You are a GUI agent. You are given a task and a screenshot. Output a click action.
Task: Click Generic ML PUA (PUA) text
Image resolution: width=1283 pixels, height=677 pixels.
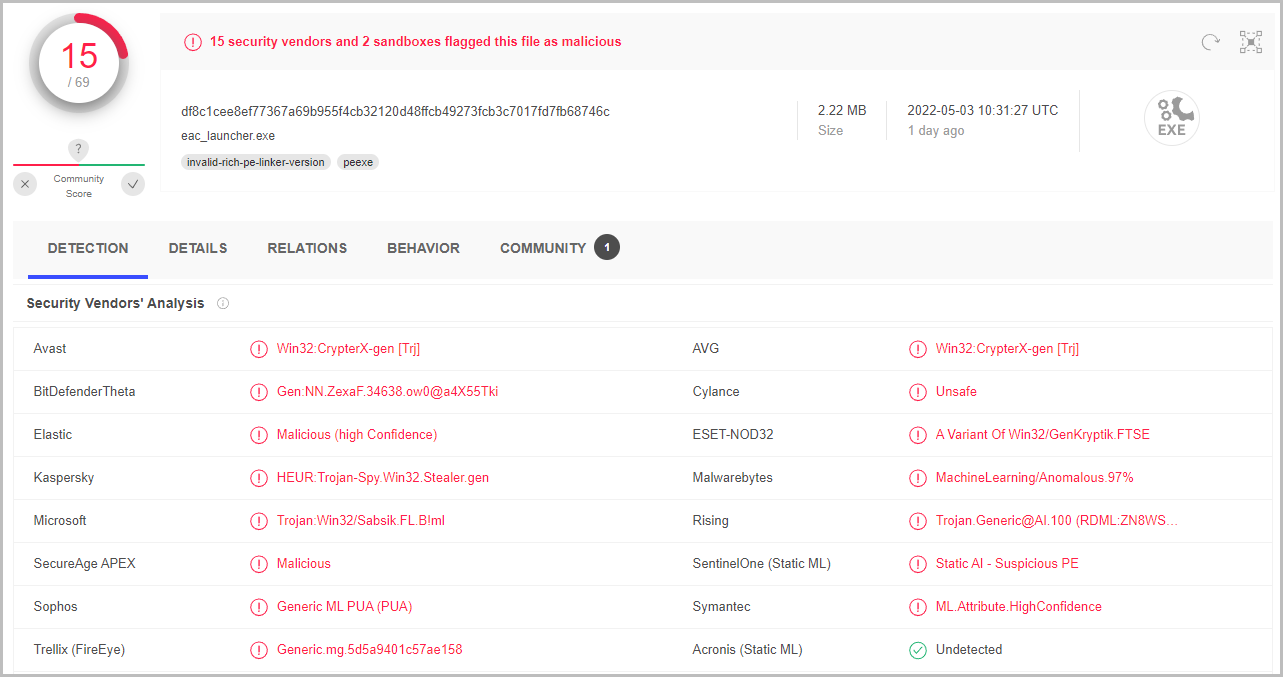[345, 607]
